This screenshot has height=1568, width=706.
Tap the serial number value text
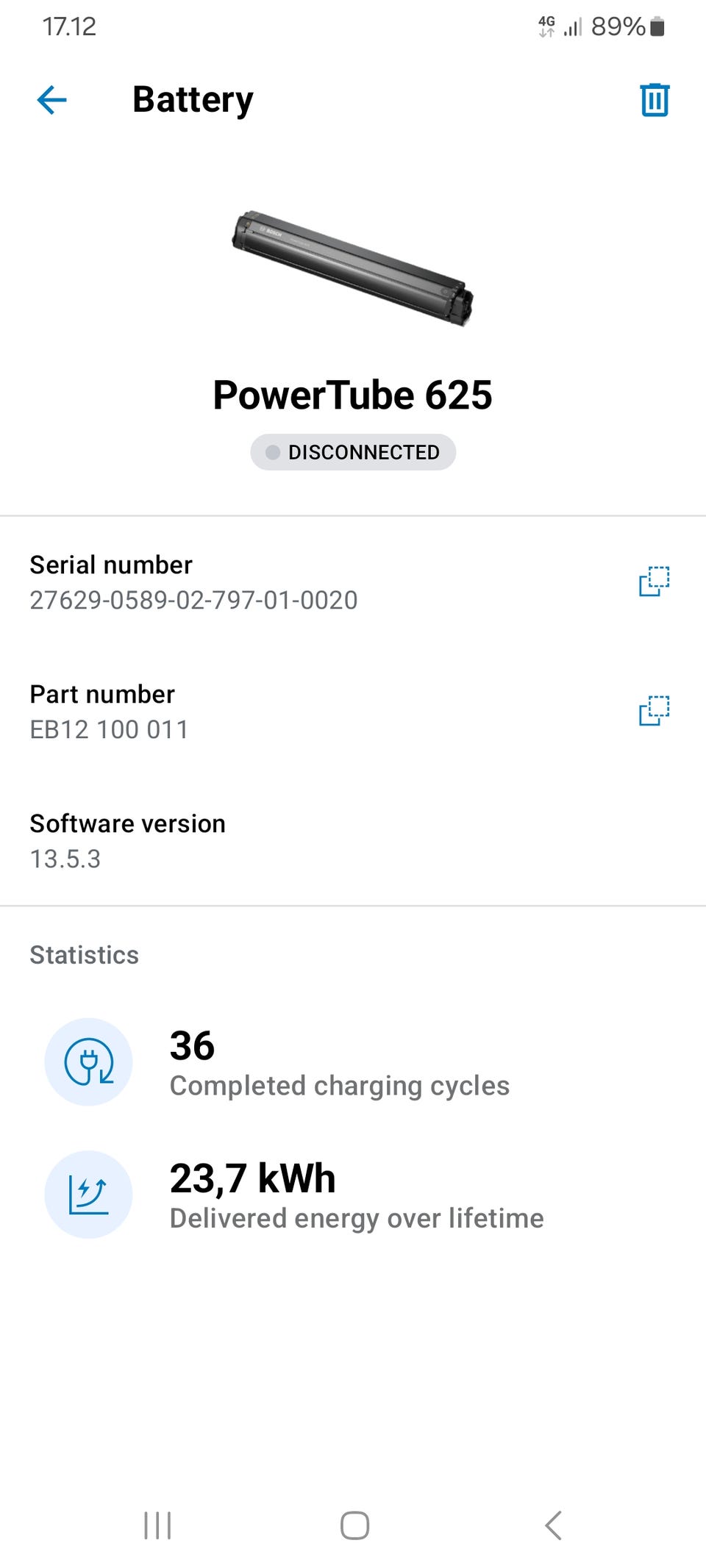193,601
